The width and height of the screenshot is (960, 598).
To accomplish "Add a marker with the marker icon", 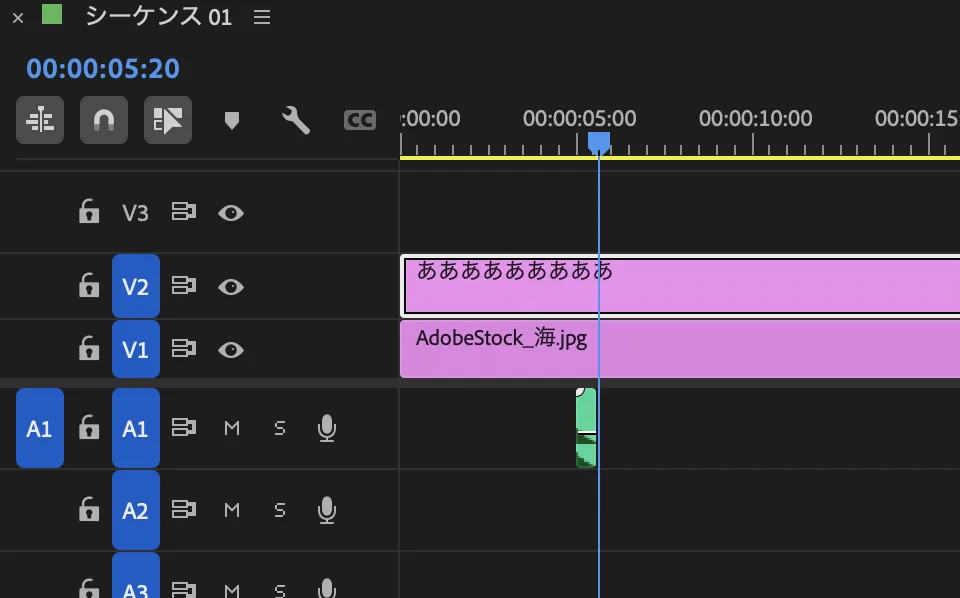I will (232, 121).
